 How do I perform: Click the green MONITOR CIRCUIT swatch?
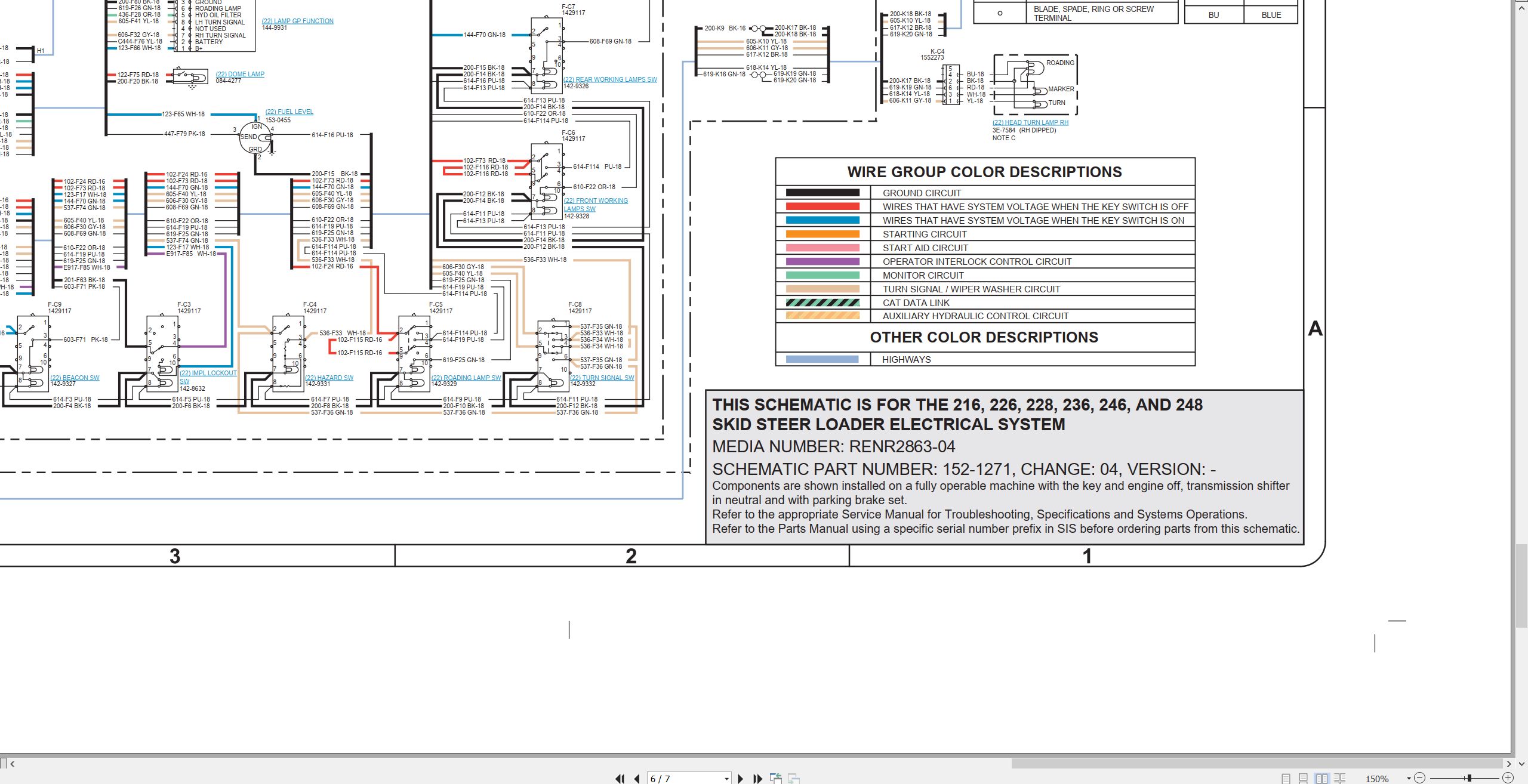pos(822,275)
